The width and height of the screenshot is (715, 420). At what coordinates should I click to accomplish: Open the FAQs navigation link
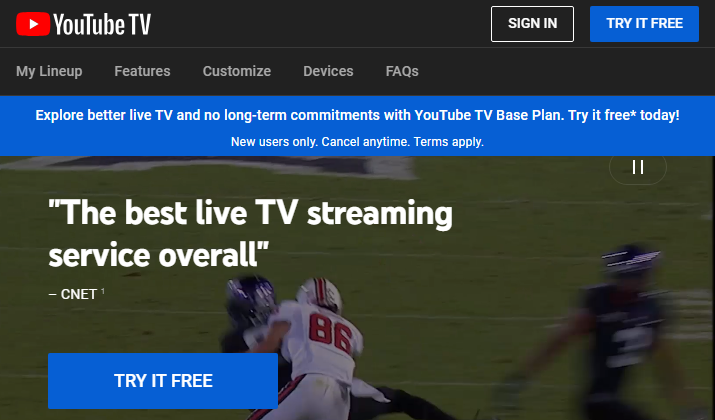402,71
